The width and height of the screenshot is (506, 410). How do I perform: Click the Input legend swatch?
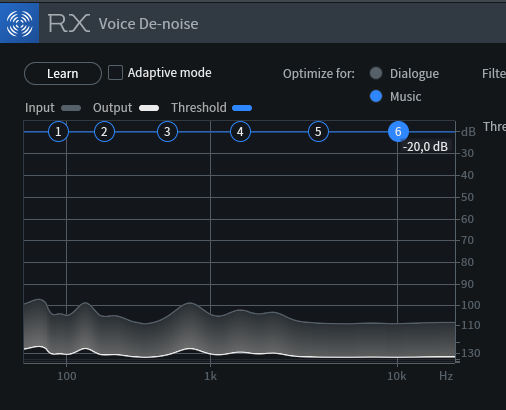pyautogui.click(x=71, y=108)
